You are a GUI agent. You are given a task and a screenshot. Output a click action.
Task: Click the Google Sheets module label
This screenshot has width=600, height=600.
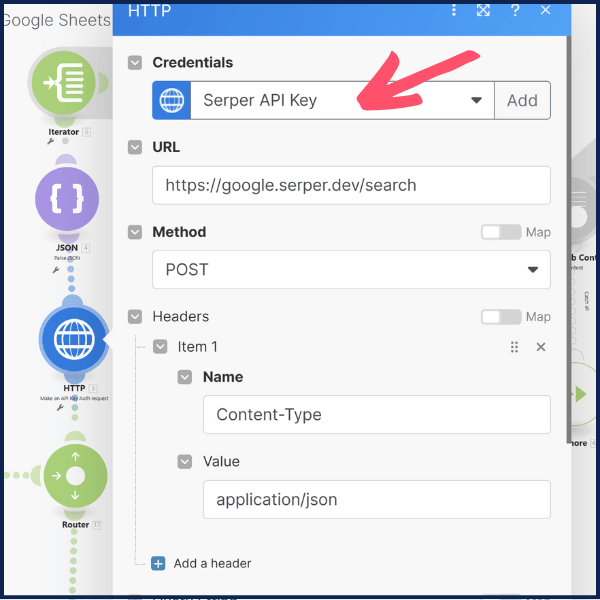point(57,20)
